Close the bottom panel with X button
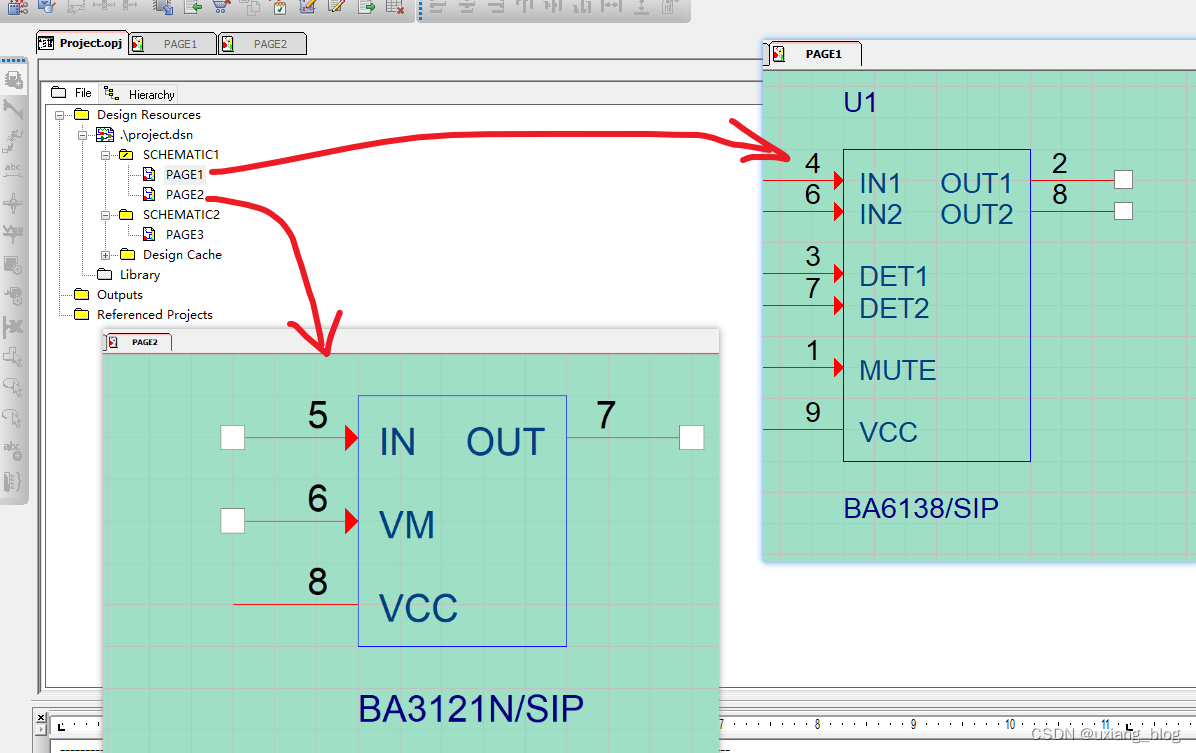 (x=41, y=717)
